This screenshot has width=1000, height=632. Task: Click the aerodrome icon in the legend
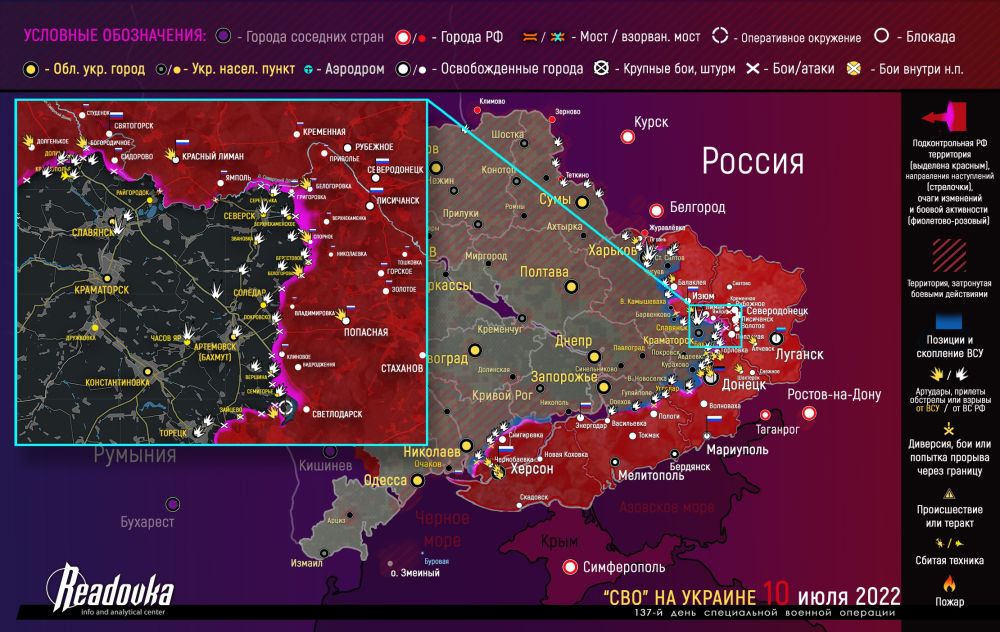click(310, 69)
